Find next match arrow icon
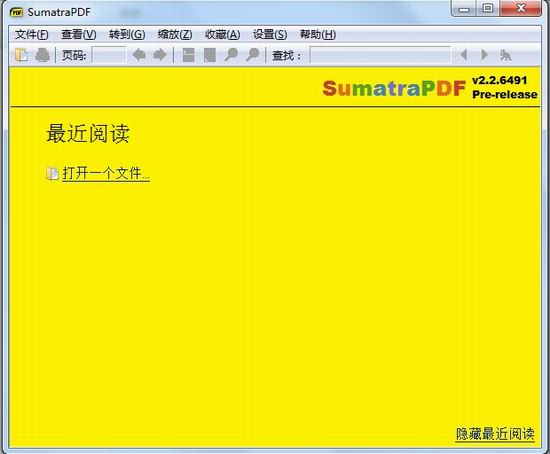This screenshot has width=550, height=454. (x=484, y=55)
